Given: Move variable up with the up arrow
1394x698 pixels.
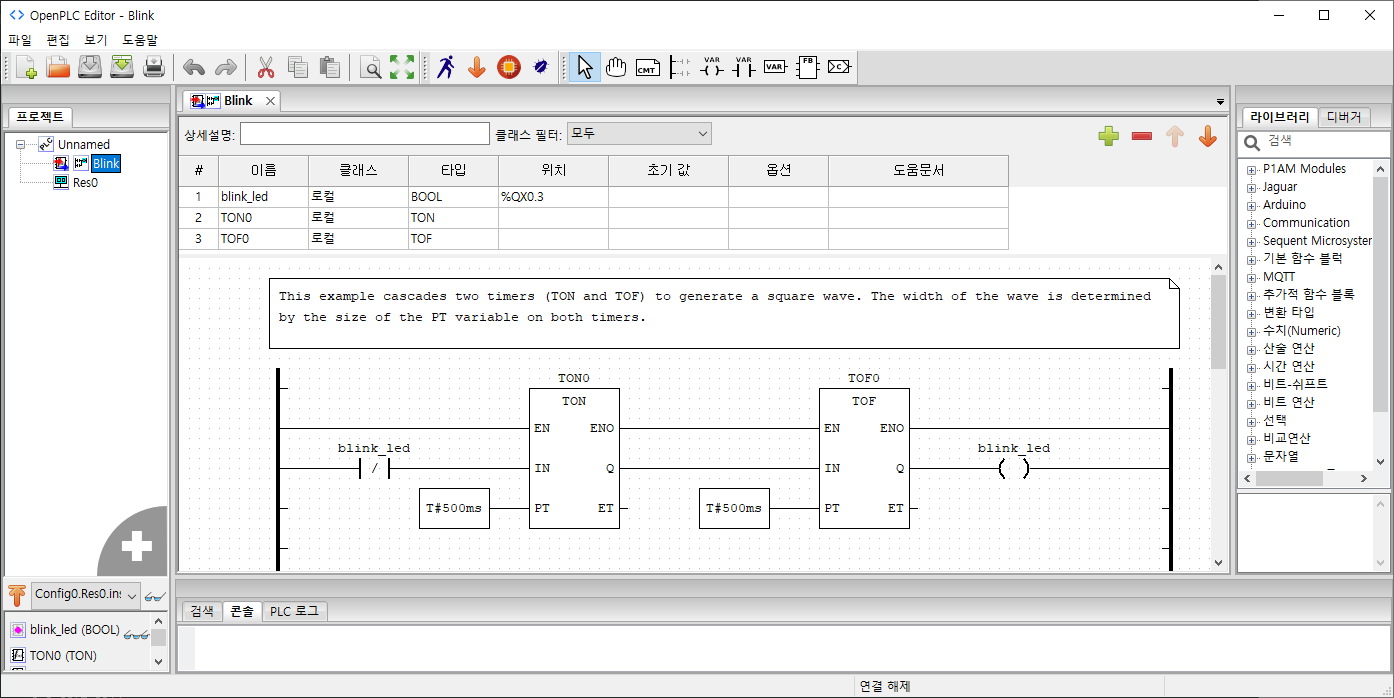Looking at the screenshot, I should tap(1175, 136).
